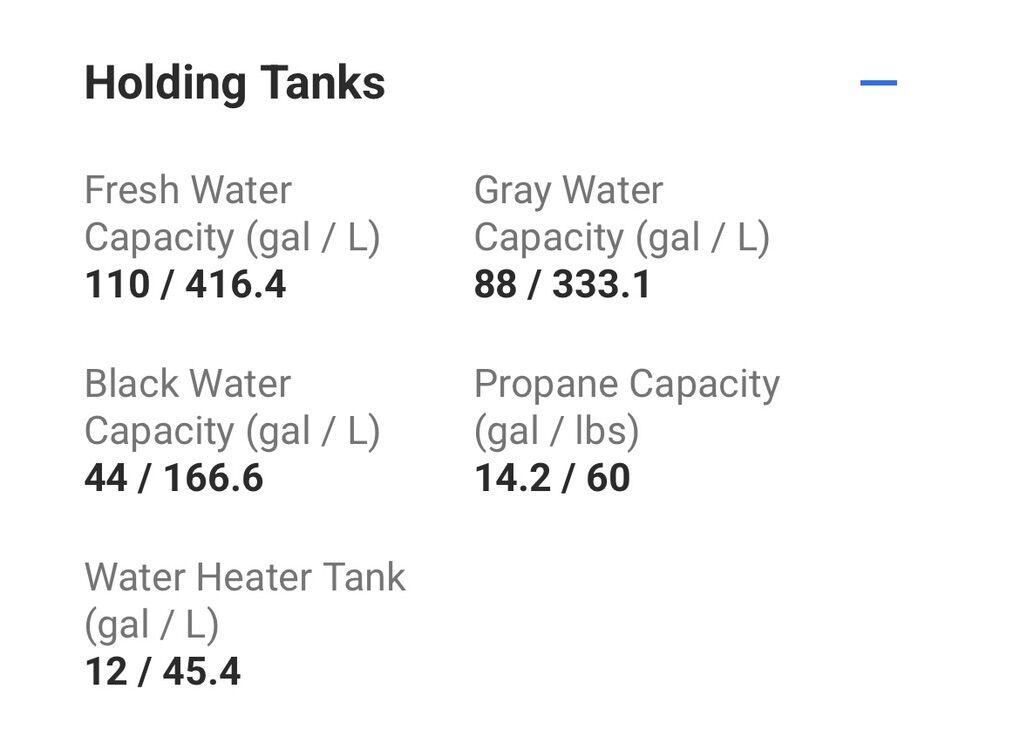Click the 60 lbs propane value
This screenshot has width=1020, height=730.
[x=608, y=478]
